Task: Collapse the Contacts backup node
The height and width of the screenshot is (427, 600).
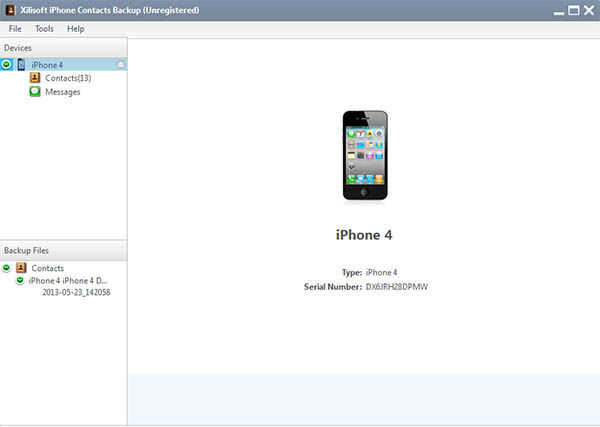Action: pyautogui.click(x=6, y=267)
